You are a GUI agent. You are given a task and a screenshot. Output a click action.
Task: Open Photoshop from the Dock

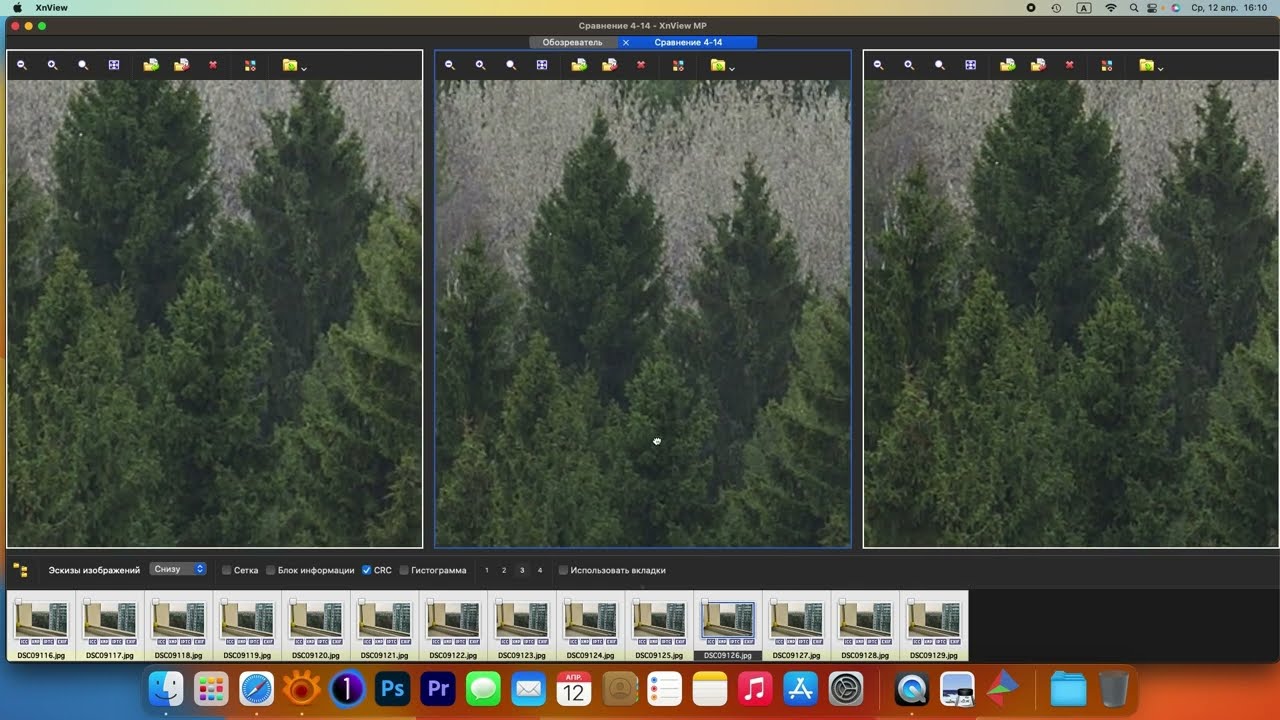[392, 689]
